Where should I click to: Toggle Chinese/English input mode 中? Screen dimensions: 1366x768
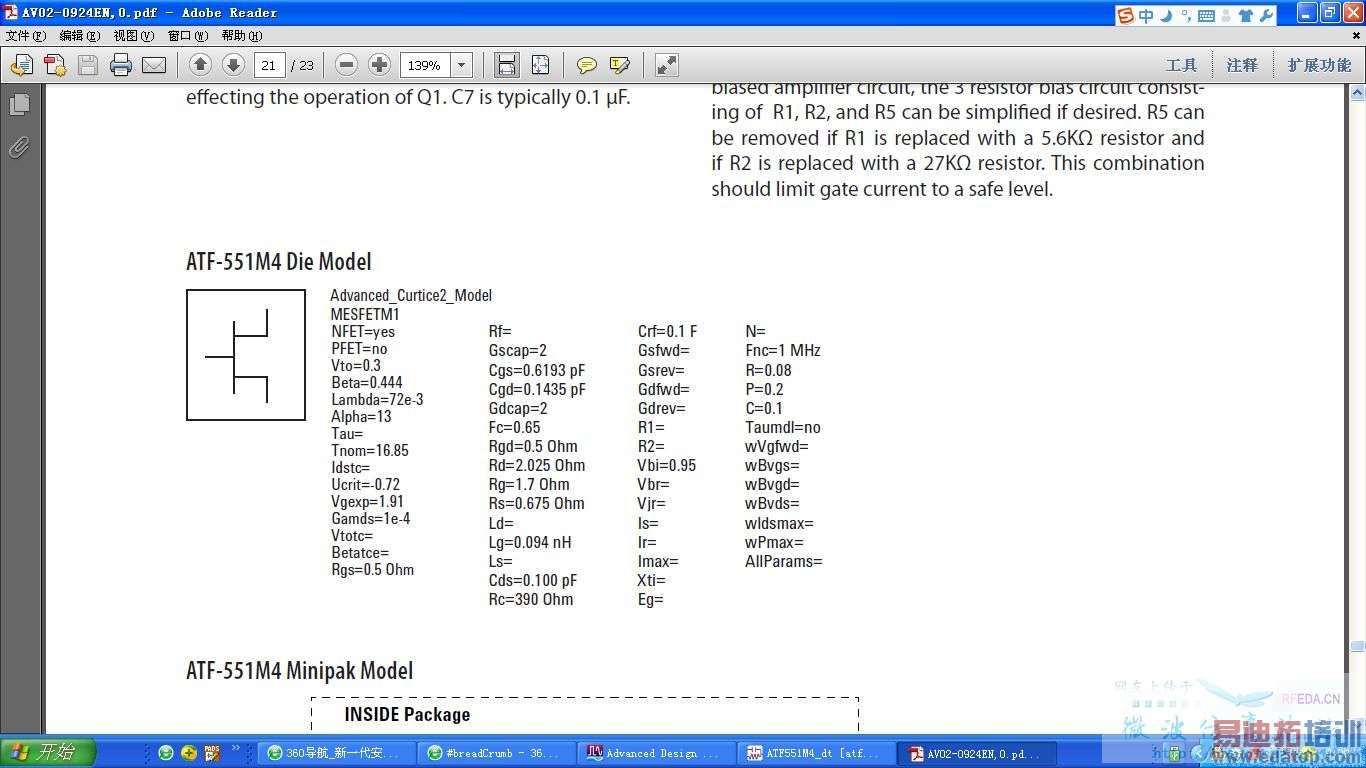click(1146, 15)
